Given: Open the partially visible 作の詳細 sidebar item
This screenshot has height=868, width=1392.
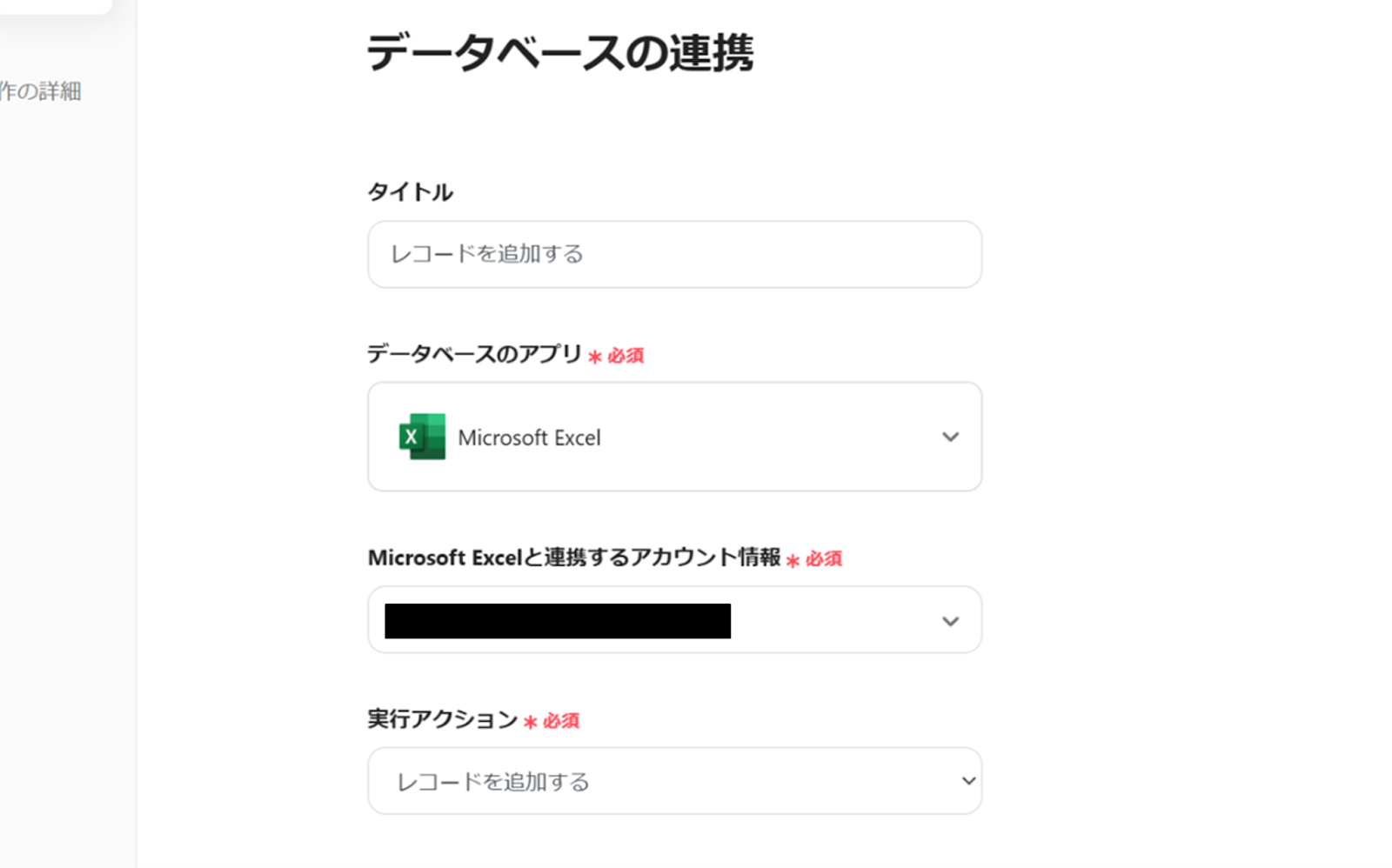Looking at the screenshot, I should point(40,91).
